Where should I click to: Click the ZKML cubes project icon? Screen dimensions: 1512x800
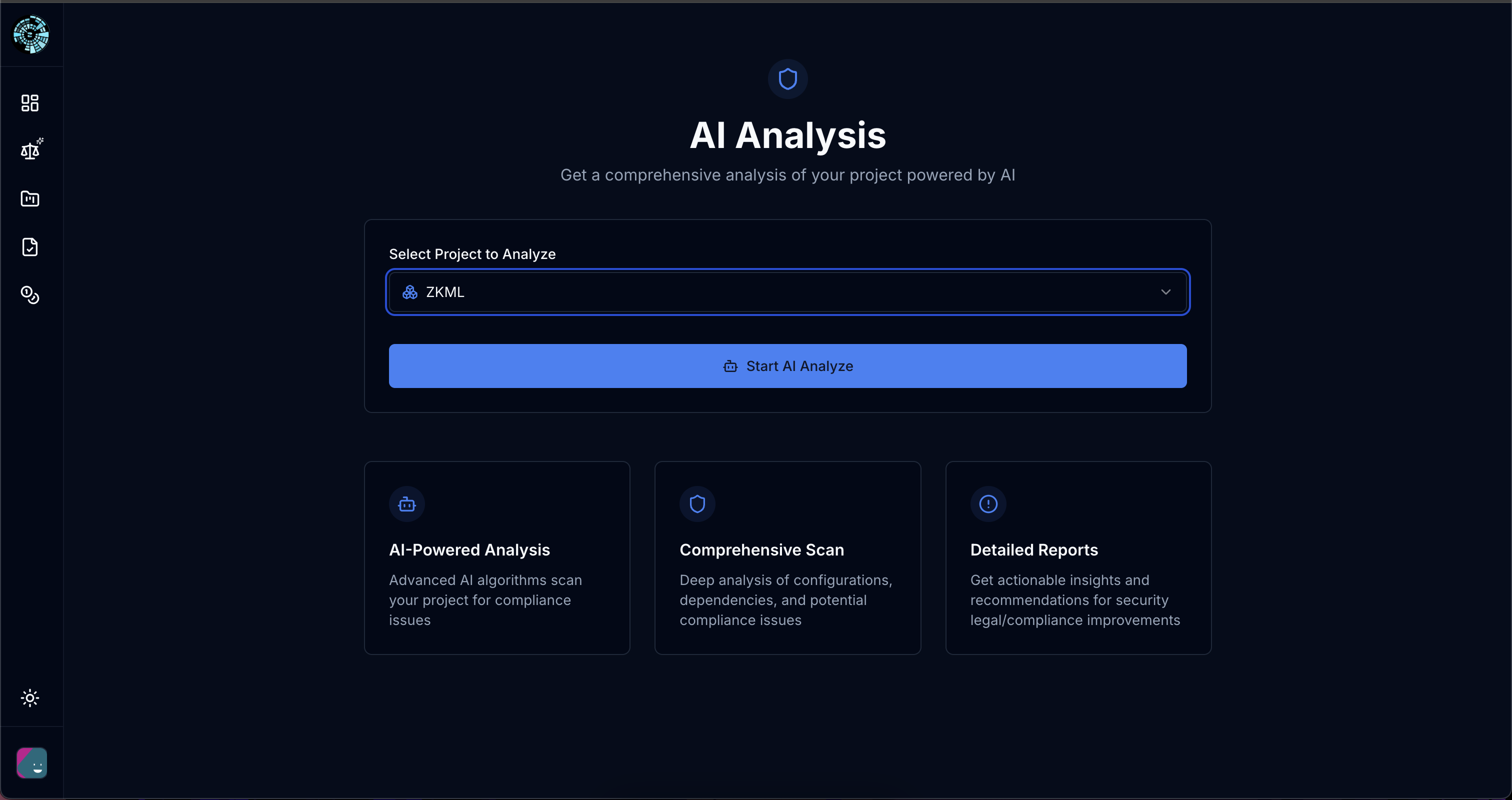tap(409, 291)
